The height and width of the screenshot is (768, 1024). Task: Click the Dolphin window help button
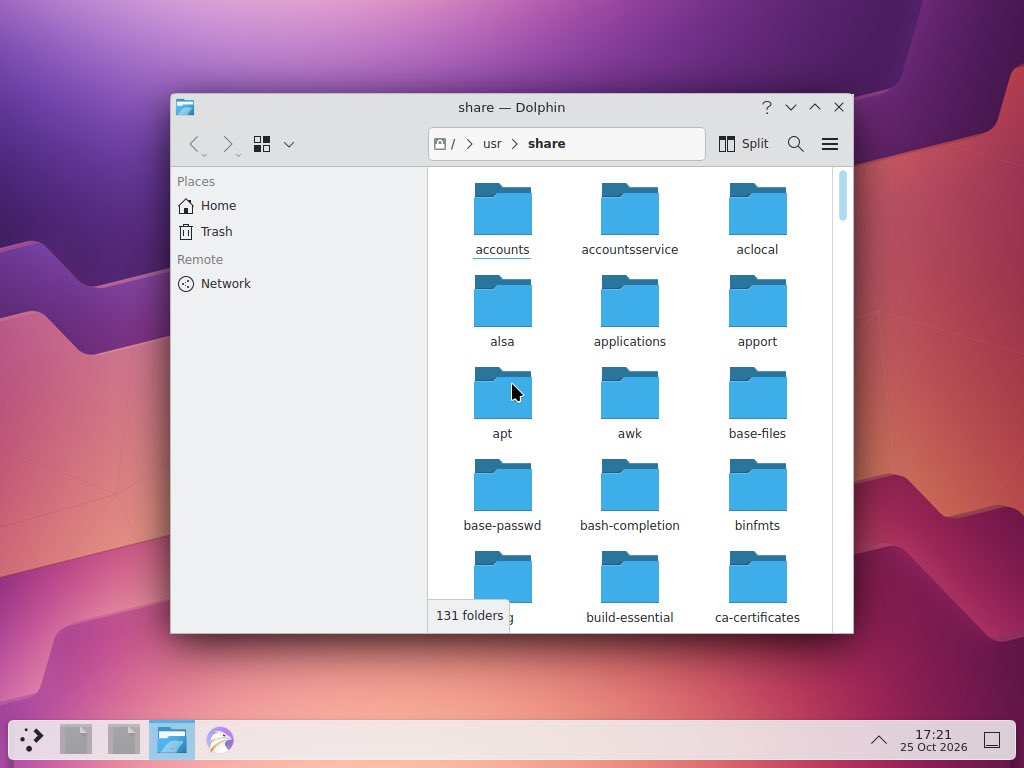(x=767, y=107)
